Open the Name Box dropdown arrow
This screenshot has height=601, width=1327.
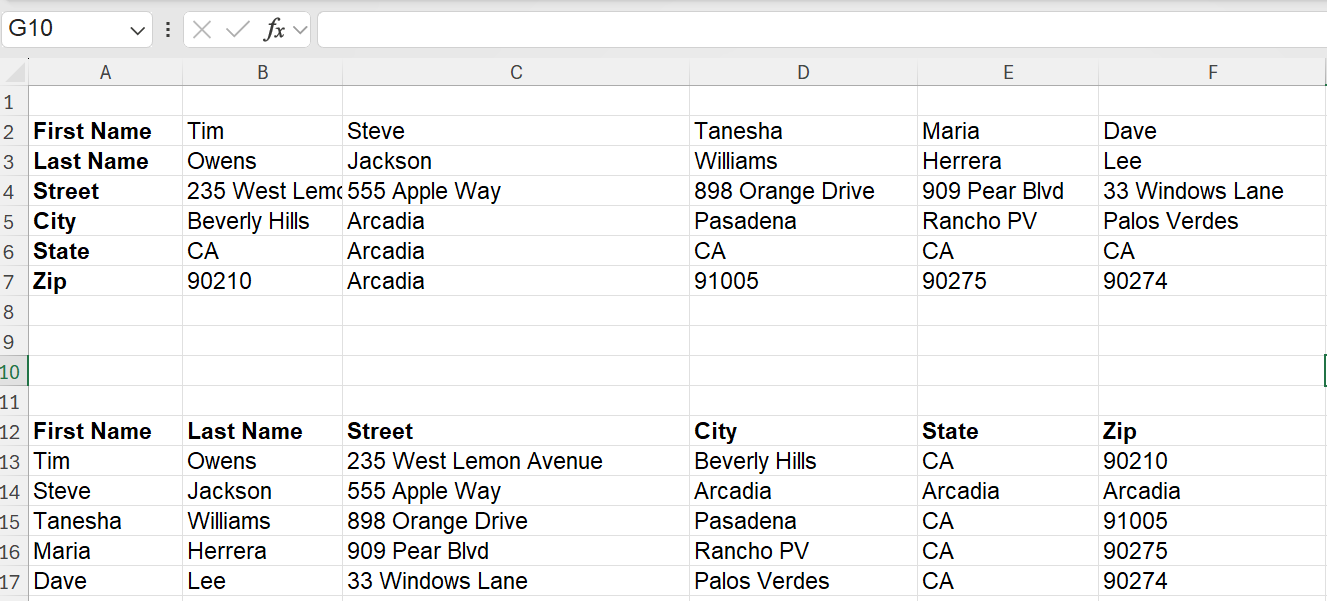(138, 31)
